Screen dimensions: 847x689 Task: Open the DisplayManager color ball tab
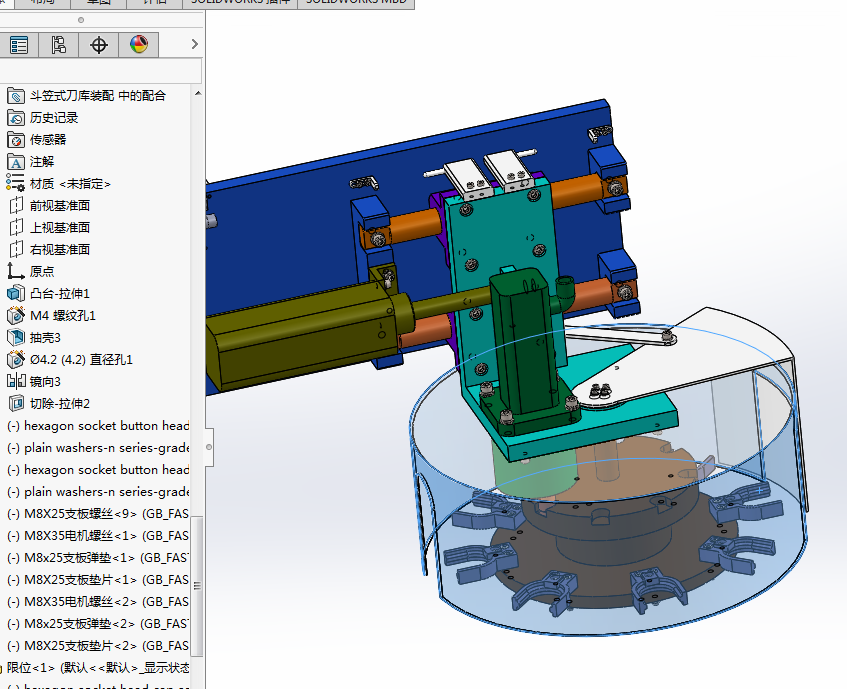(x=138, y=44)
